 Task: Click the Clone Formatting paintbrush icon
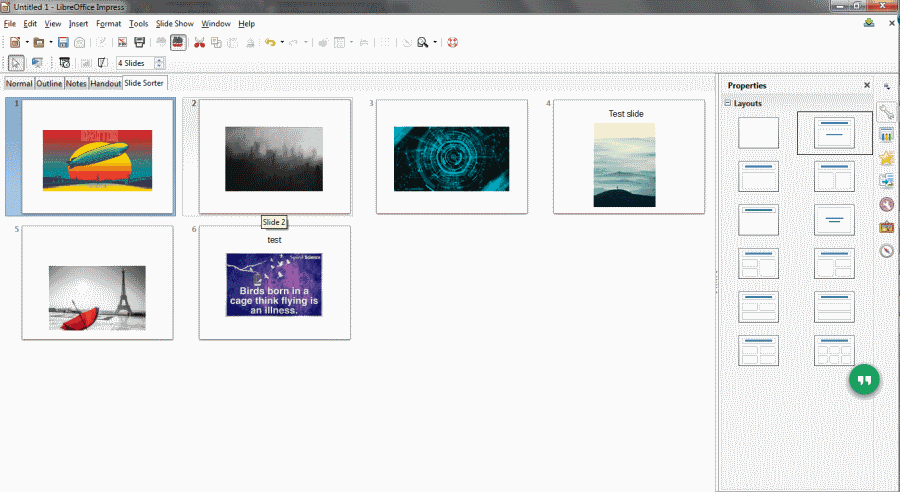click(250, 42)
